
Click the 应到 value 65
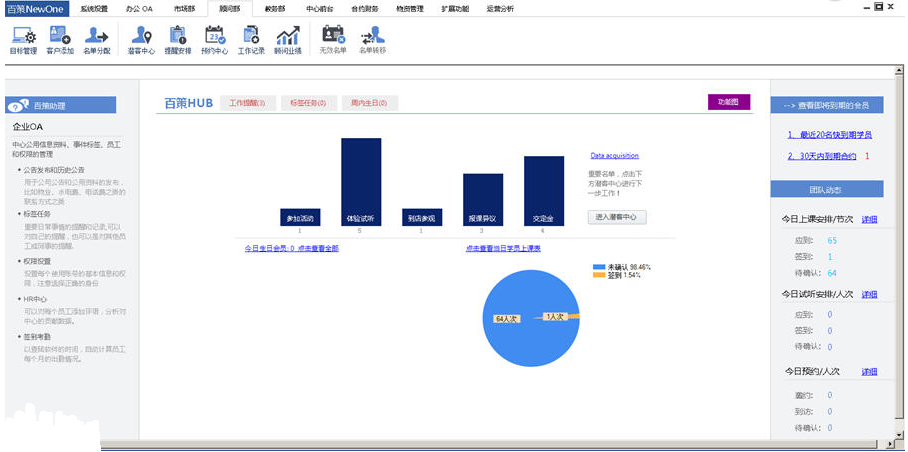tap(832, 240)
